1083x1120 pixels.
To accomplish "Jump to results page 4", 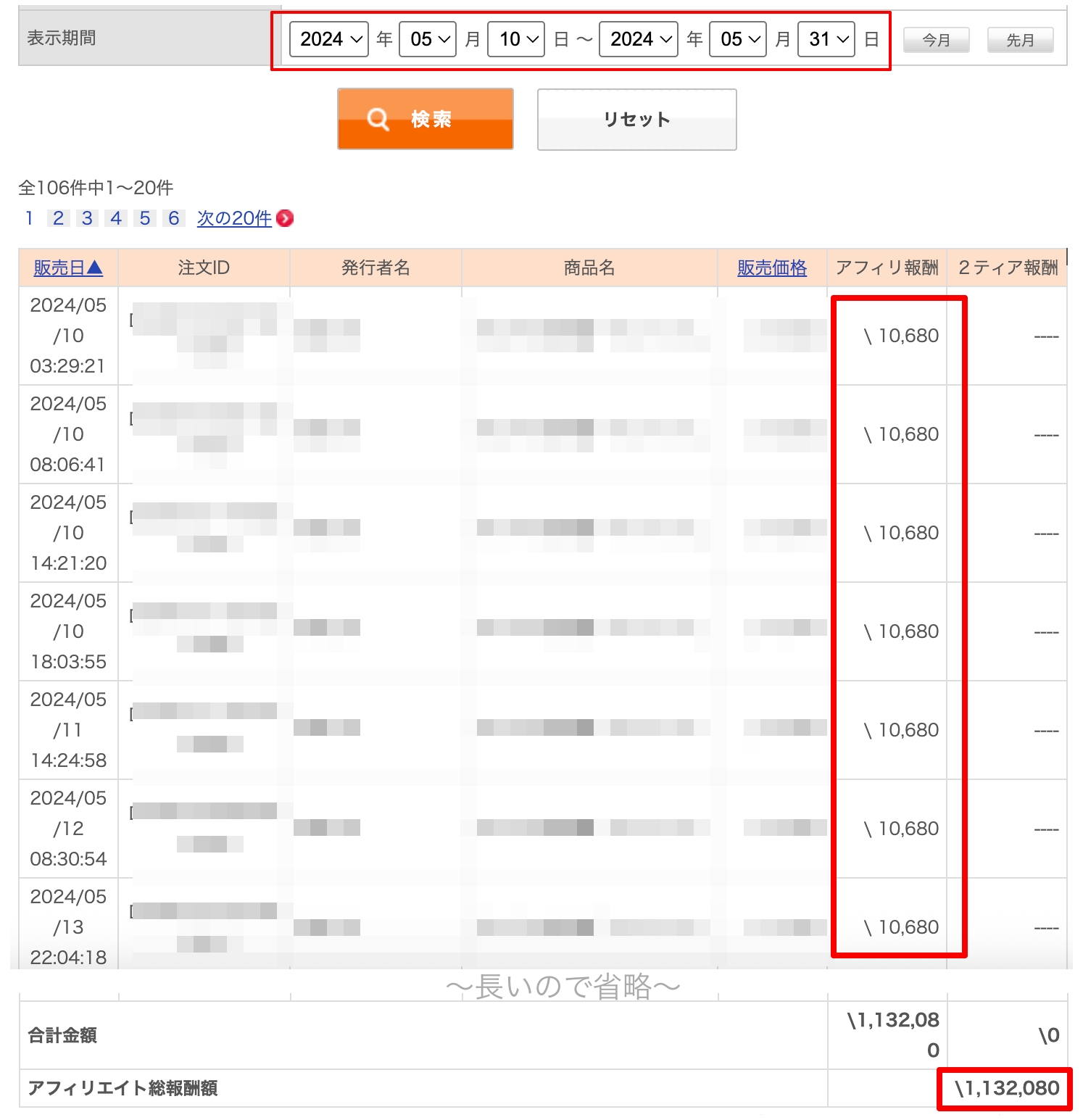I will 116,218.
